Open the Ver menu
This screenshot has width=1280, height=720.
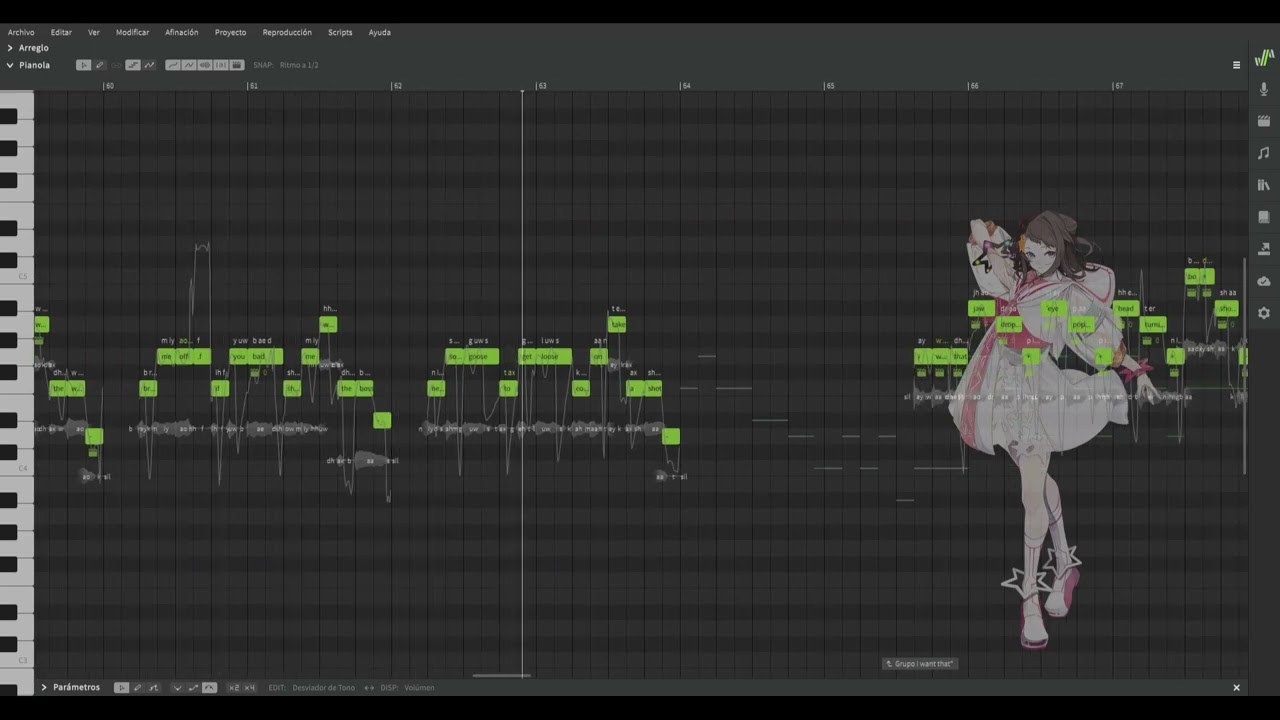[94, 32]
